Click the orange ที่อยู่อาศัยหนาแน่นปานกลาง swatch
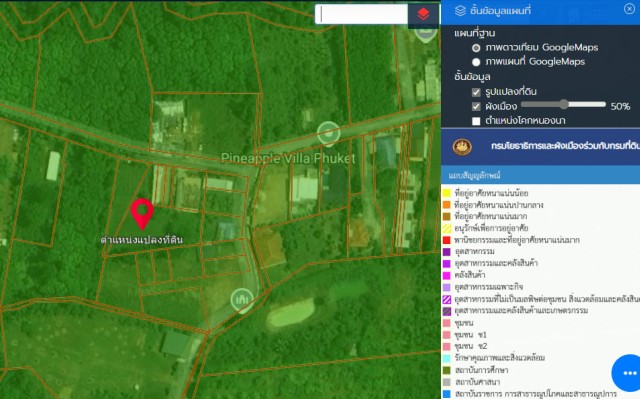This screenshot has height=399, width=640. point(447,205)
